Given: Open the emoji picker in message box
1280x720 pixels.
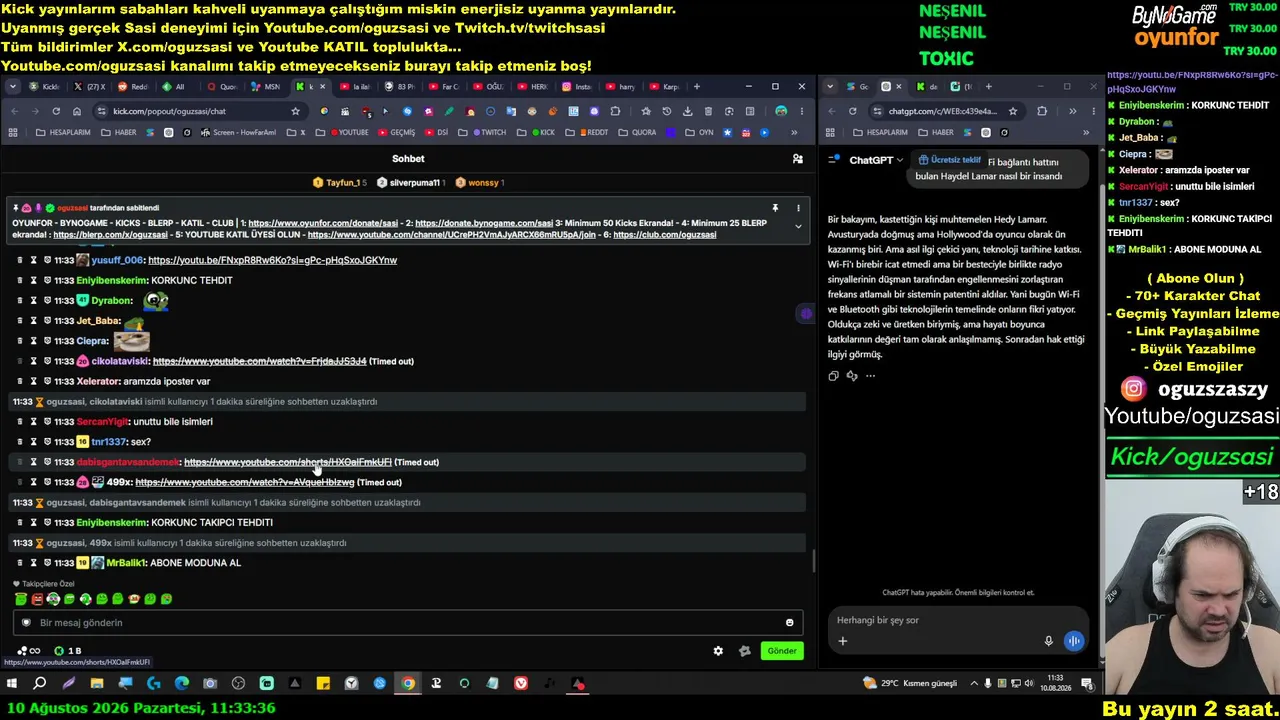Looking at the screenshot, I should coord(789,623).
